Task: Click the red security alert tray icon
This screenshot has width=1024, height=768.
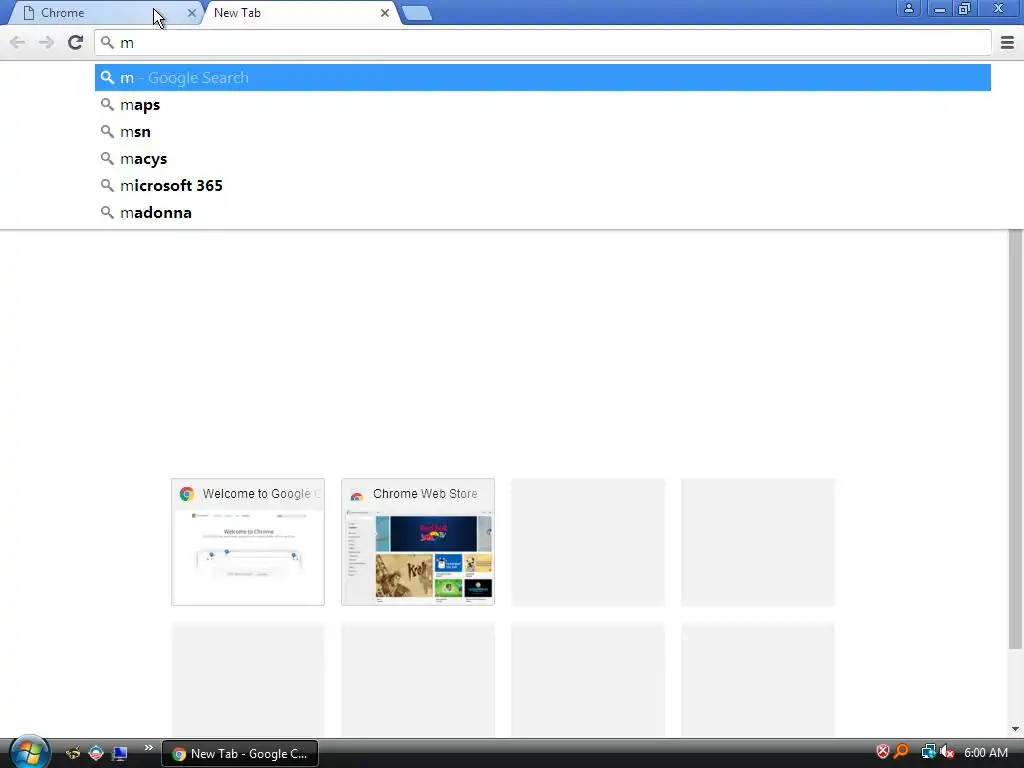Action: click(882, 752)
